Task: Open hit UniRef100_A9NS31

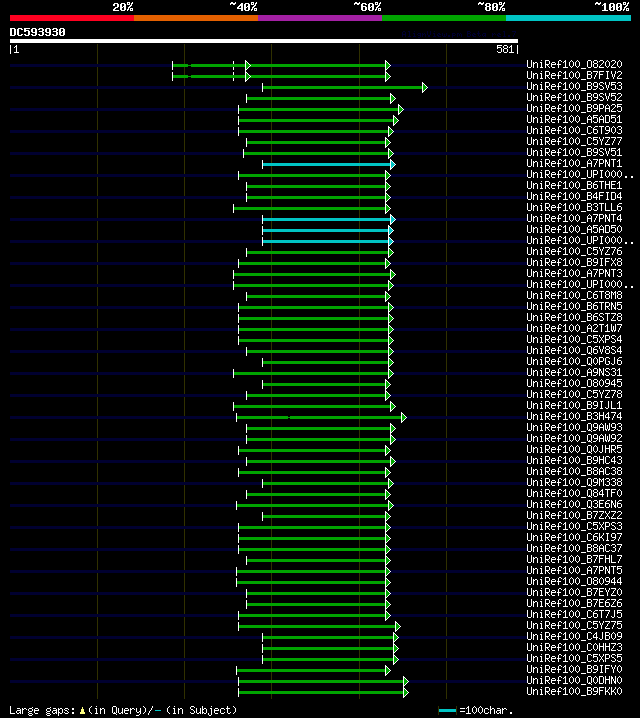Action: click(x=574, y=372)
